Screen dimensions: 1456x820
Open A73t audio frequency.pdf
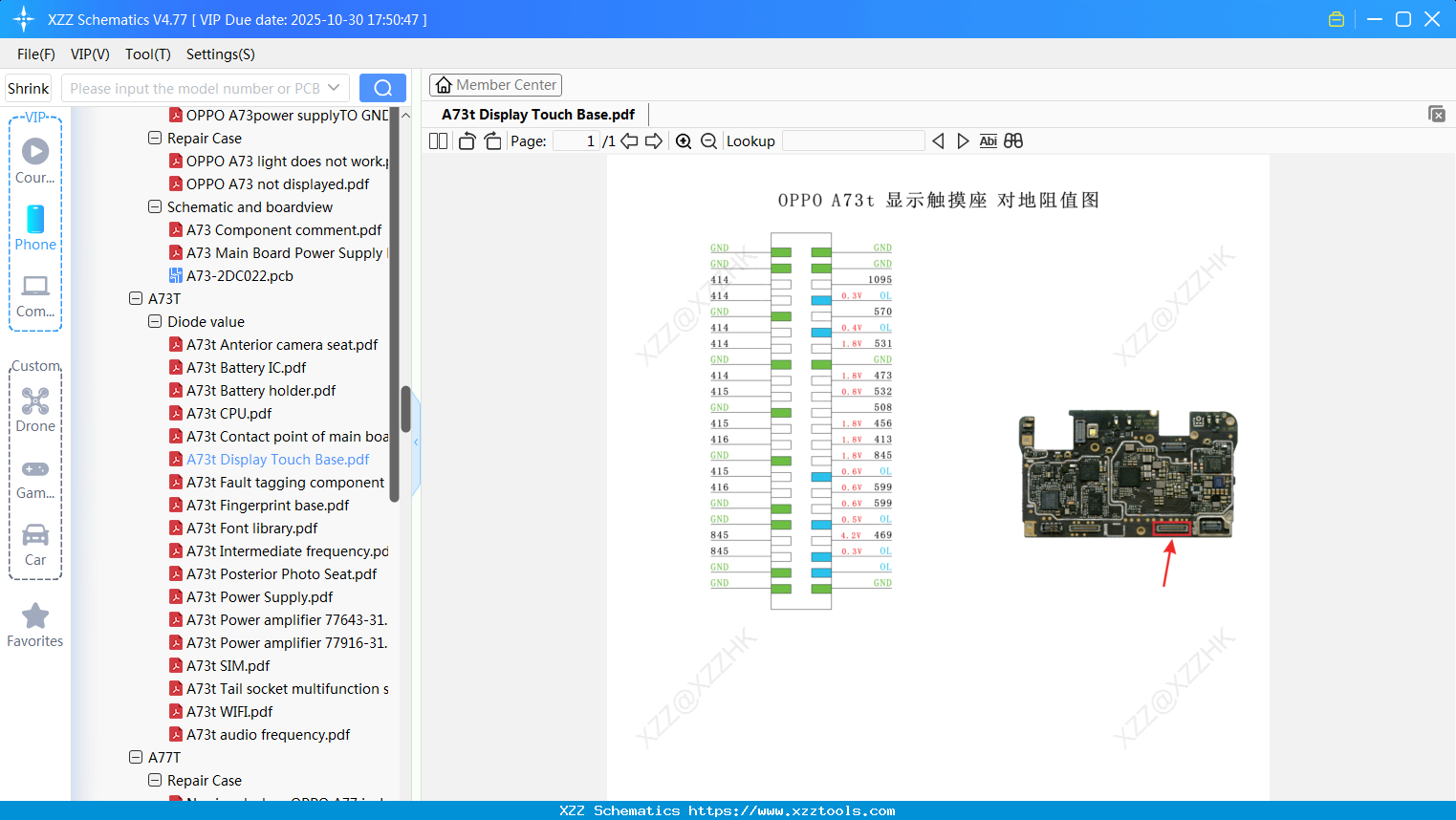point(259,734)
